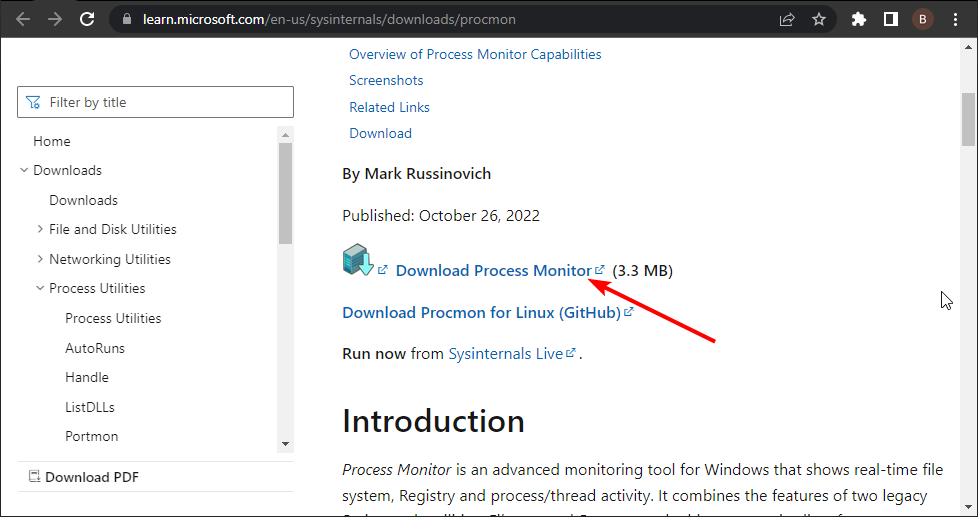Open AutoRuns page
978x517 pixels.
[95, 348]
